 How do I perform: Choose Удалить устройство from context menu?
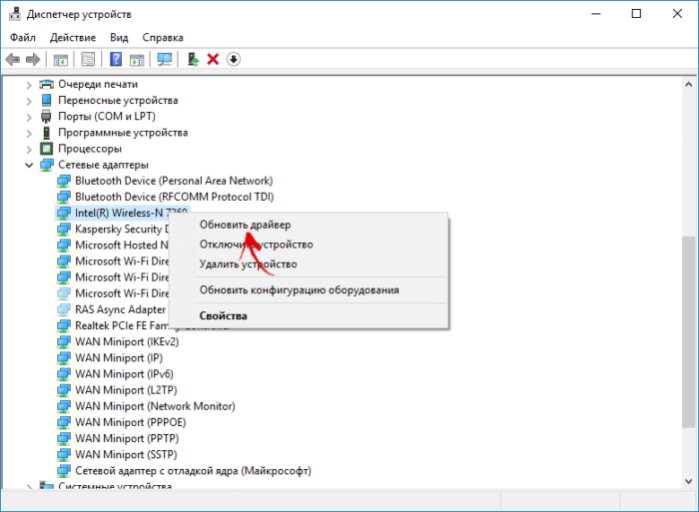[308, 264]
